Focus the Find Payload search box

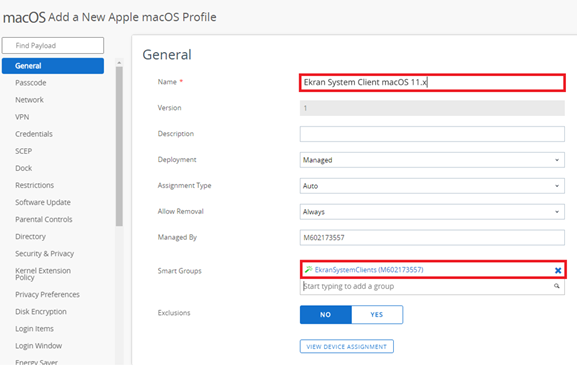pyautogui.click(x=53, y=46)
